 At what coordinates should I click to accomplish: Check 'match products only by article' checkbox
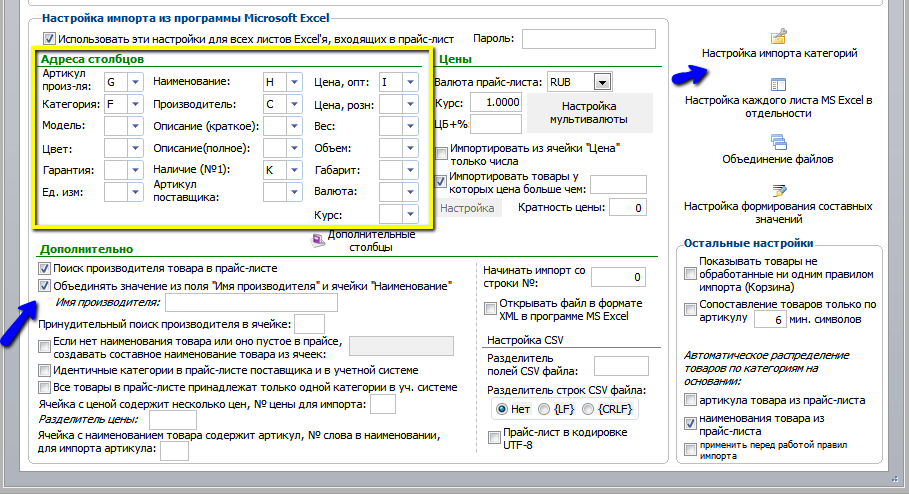click(x=690, y=310)
